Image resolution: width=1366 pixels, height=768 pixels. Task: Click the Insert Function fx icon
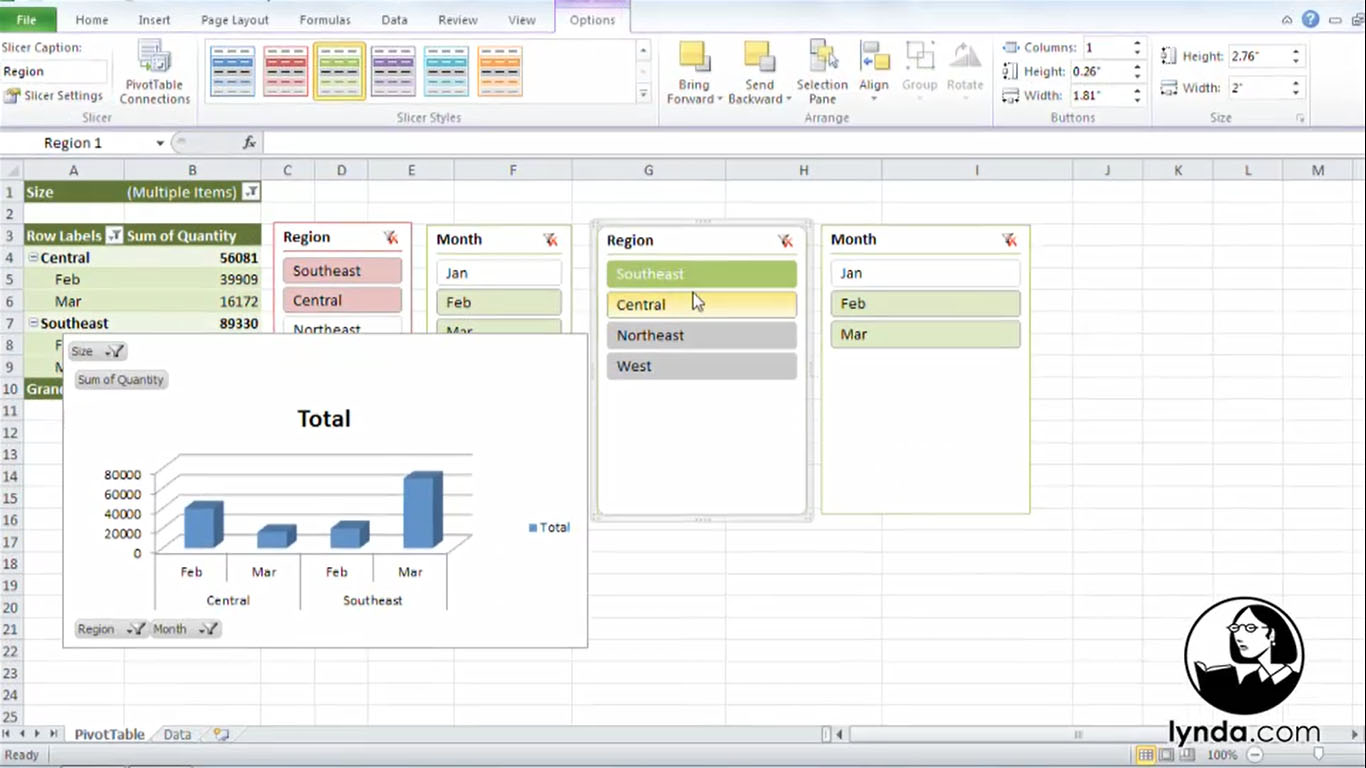tap(250, 143)
